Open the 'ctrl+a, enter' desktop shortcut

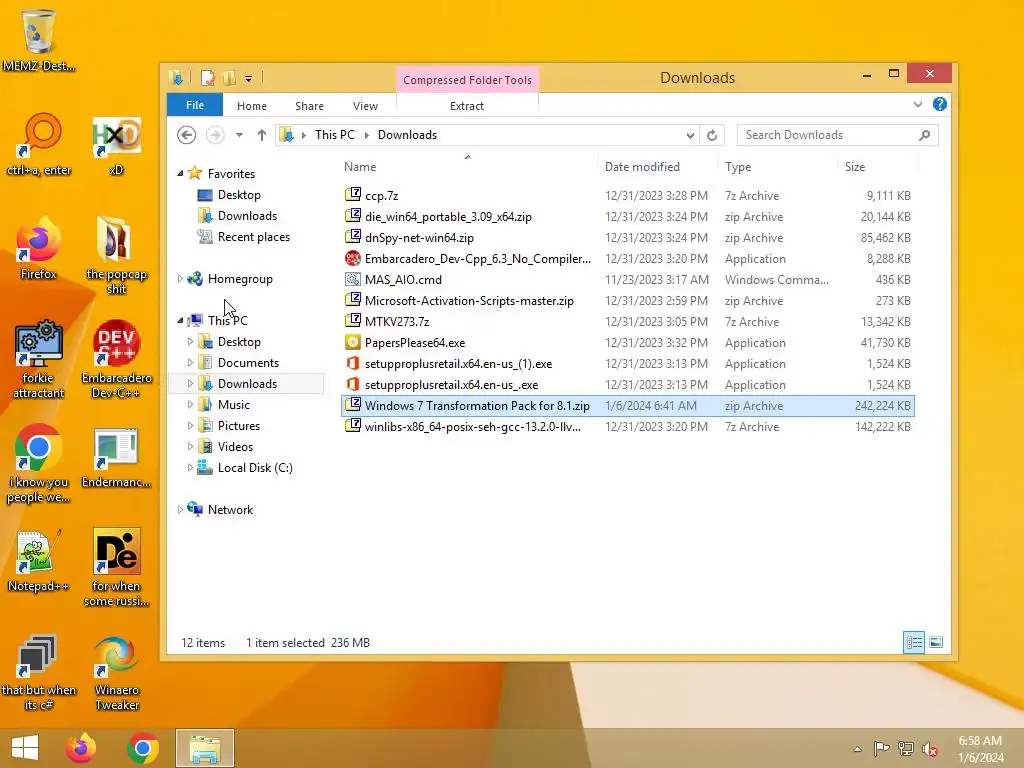[x=39, y=146]
